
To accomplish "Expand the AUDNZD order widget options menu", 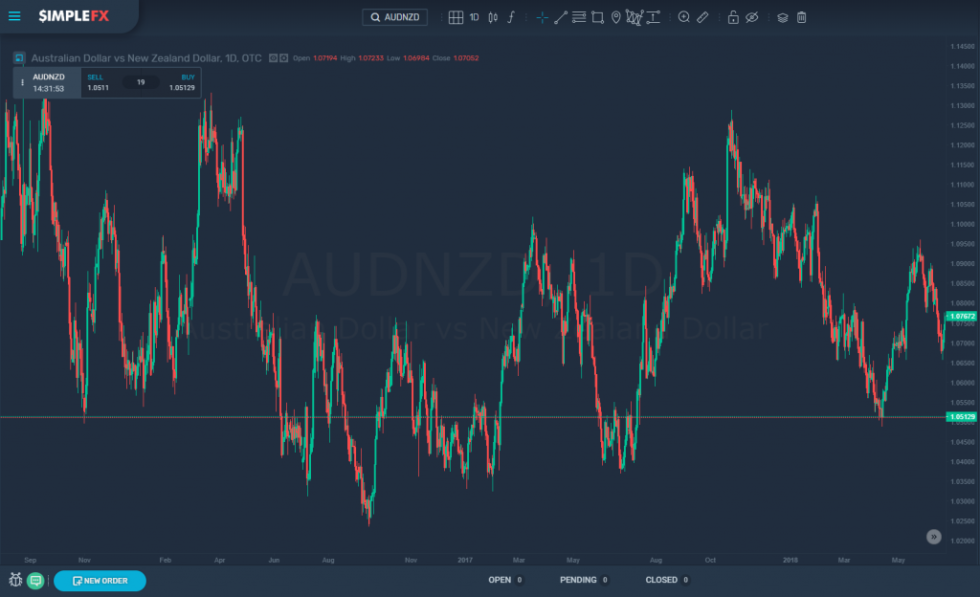I will click(x=21, y=82).
